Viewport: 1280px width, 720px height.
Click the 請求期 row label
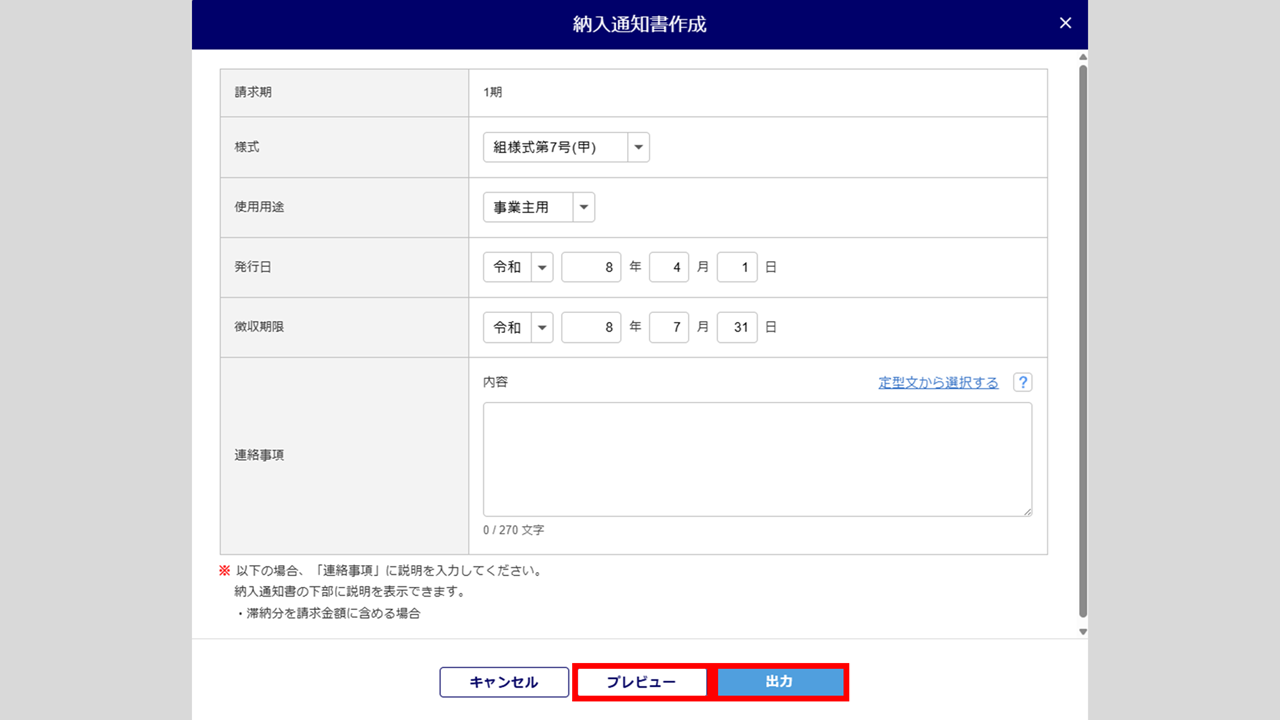253,92
